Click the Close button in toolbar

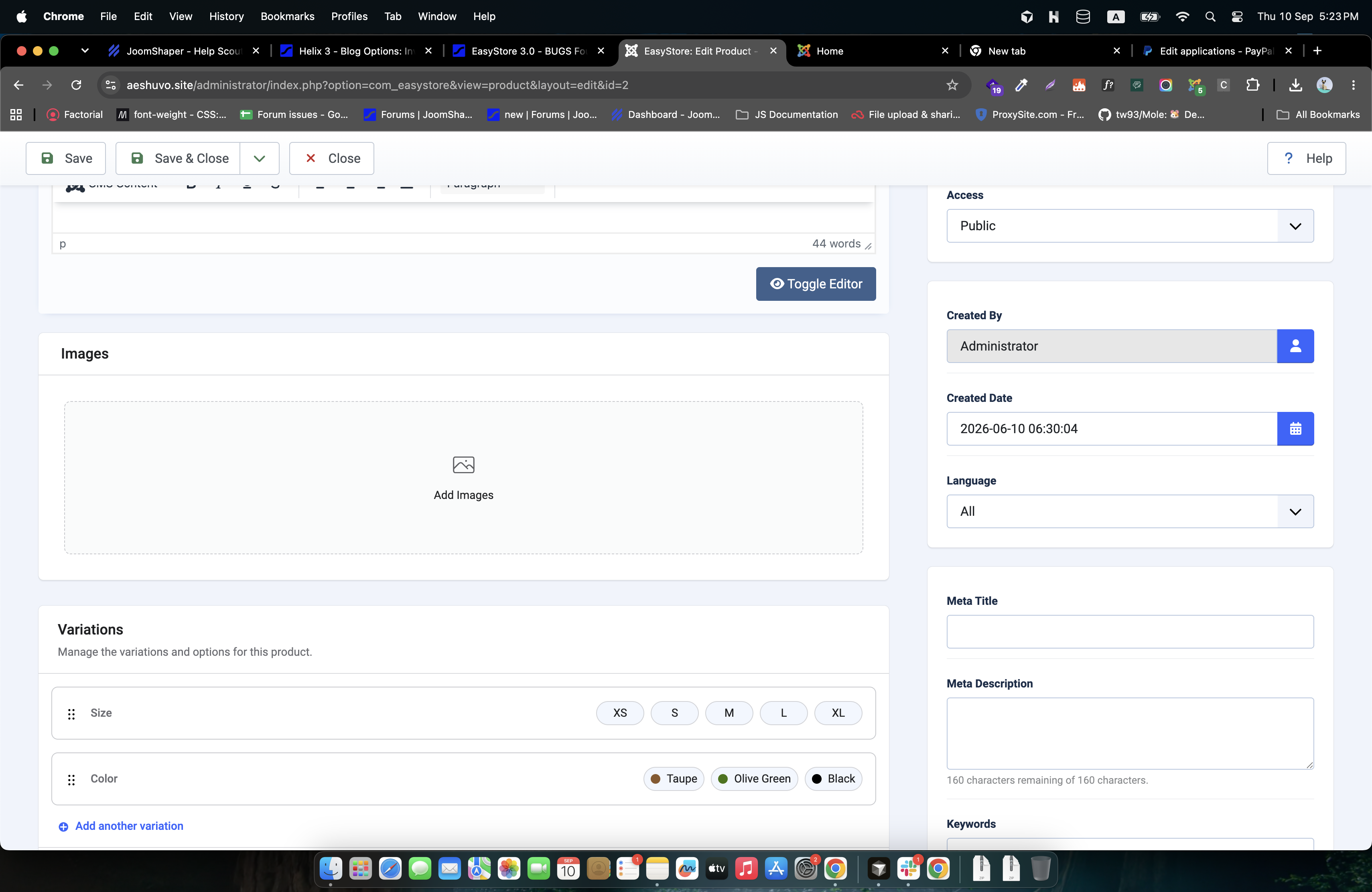pyautogui.click(x=331, y=158)
